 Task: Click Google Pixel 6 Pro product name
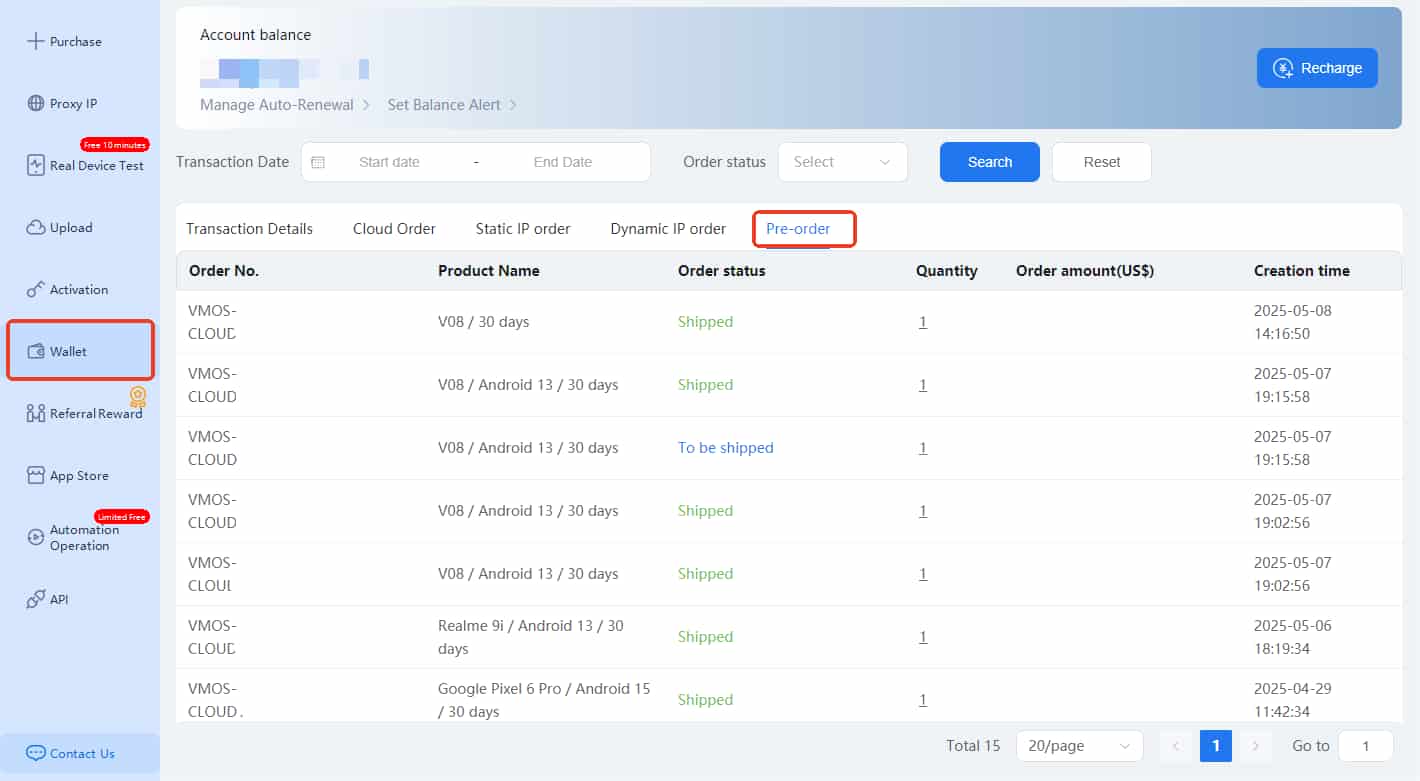pos(544,700)
